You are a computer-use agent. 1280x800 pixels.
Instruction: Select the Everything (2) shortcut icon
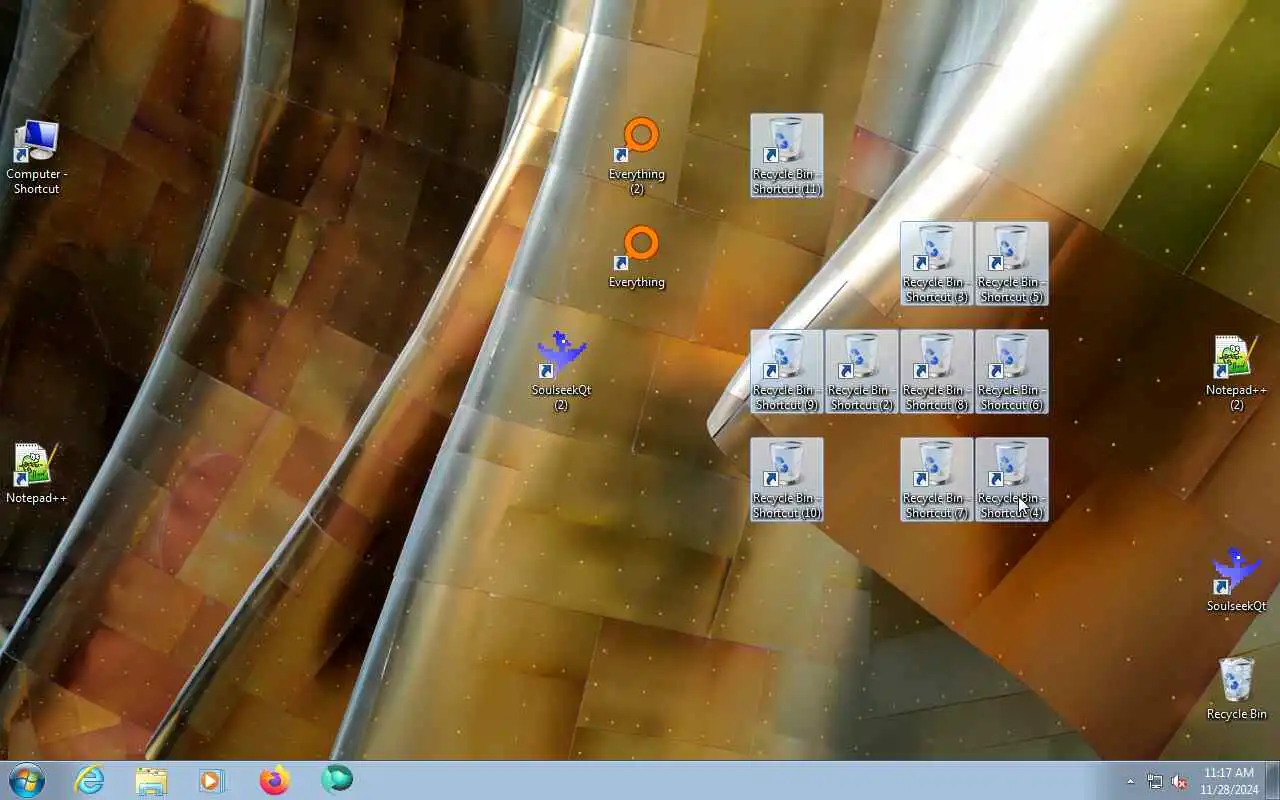(637, 157)
